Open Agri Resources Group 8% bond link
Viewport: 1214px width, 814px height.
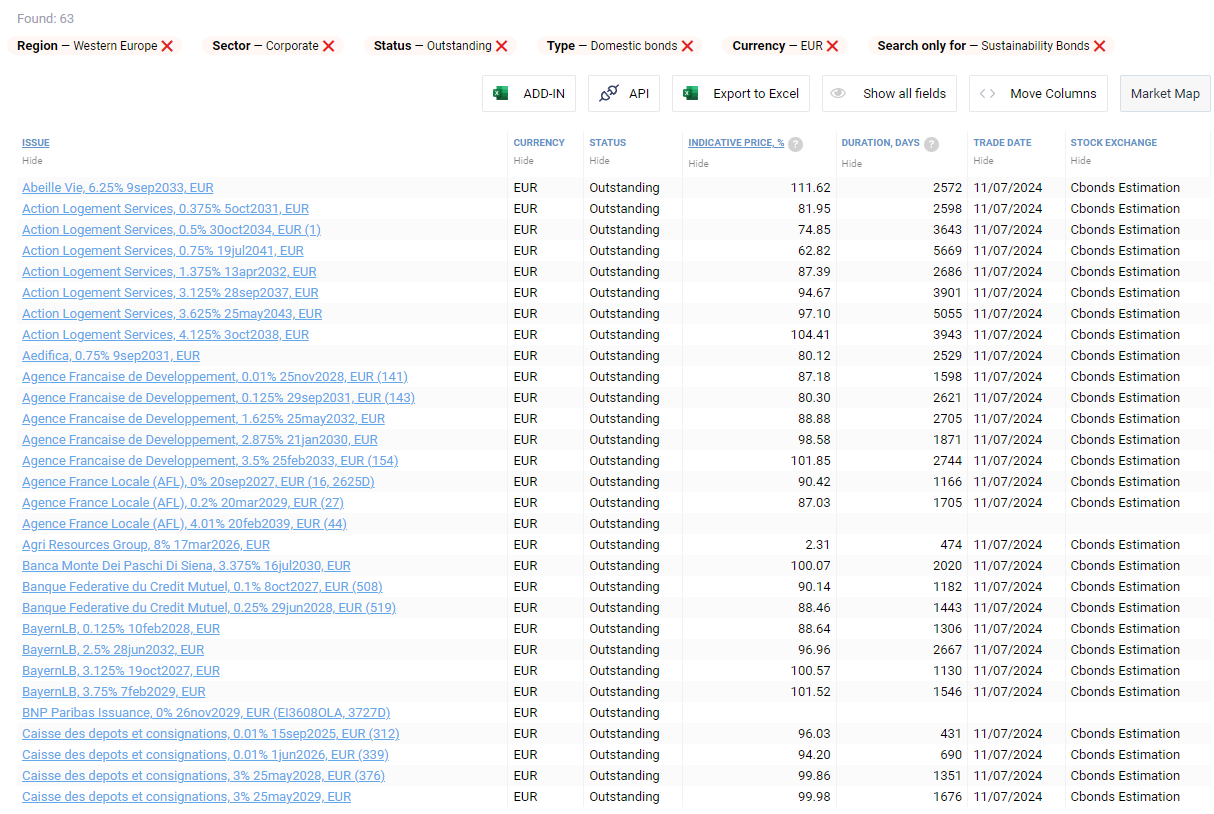click(x=146, y=545)
